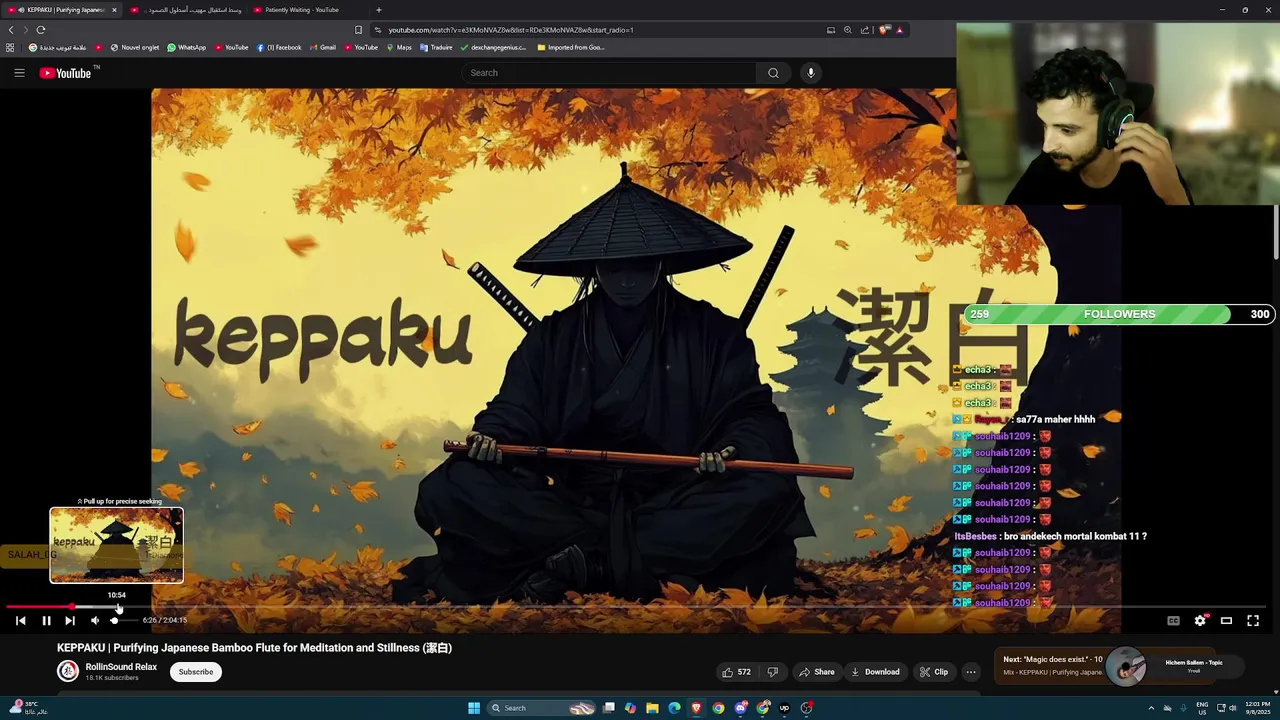Open the Maps bookmark
Viewport: 1280px width, 720px height.
pos(398,47)
